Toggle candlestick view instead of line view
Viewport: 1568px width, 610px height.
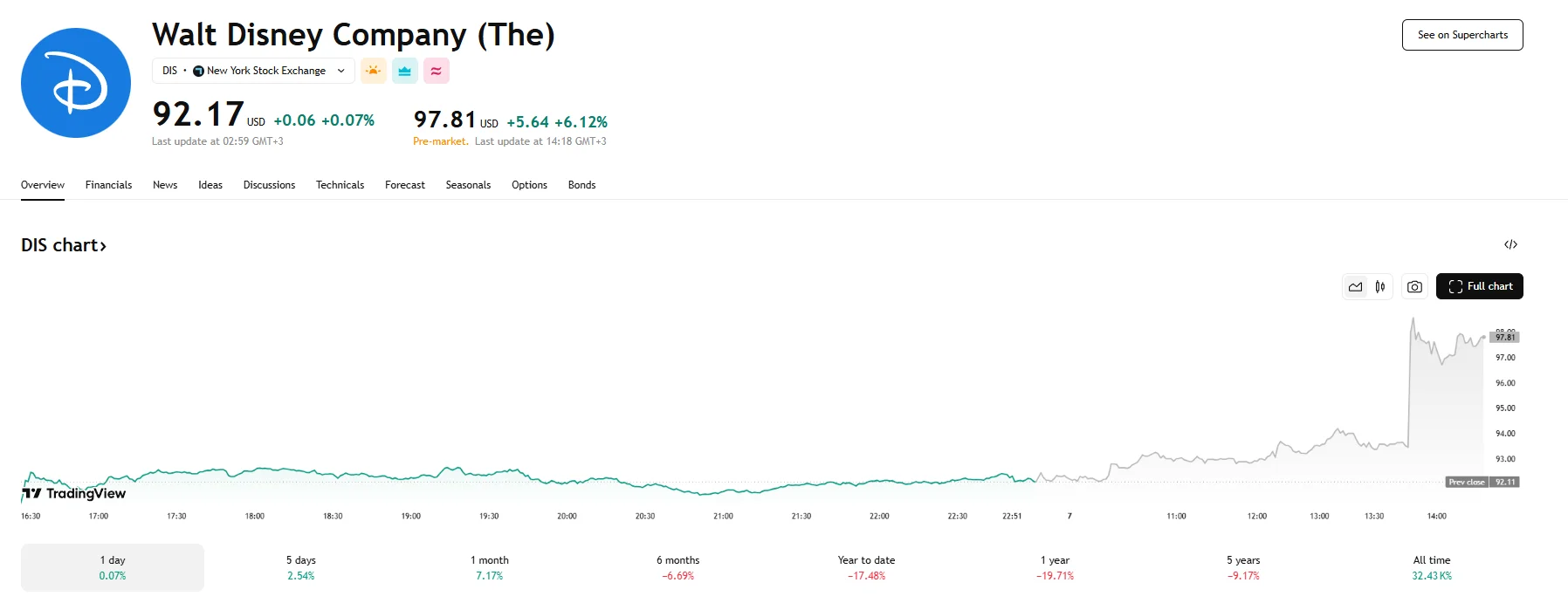point(1379,285)
